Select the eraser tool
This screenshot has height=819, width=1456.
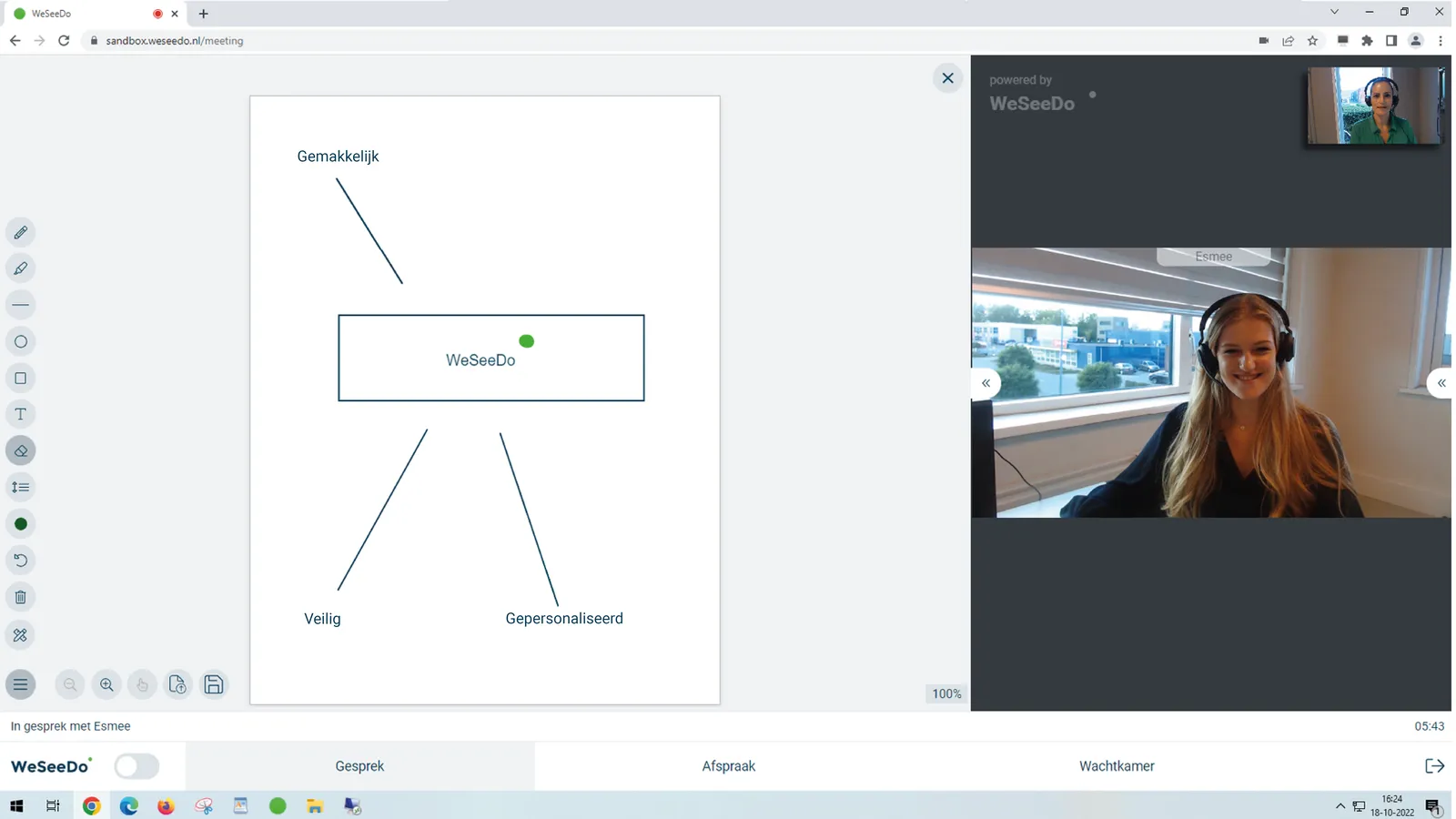(21, 451)
